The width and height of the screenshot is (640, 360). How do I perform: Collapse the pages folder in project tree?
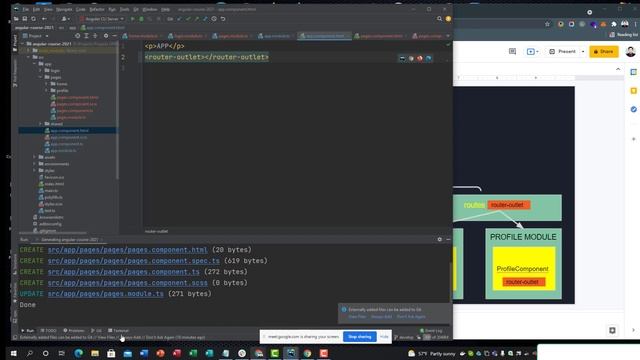click(41, 77)
